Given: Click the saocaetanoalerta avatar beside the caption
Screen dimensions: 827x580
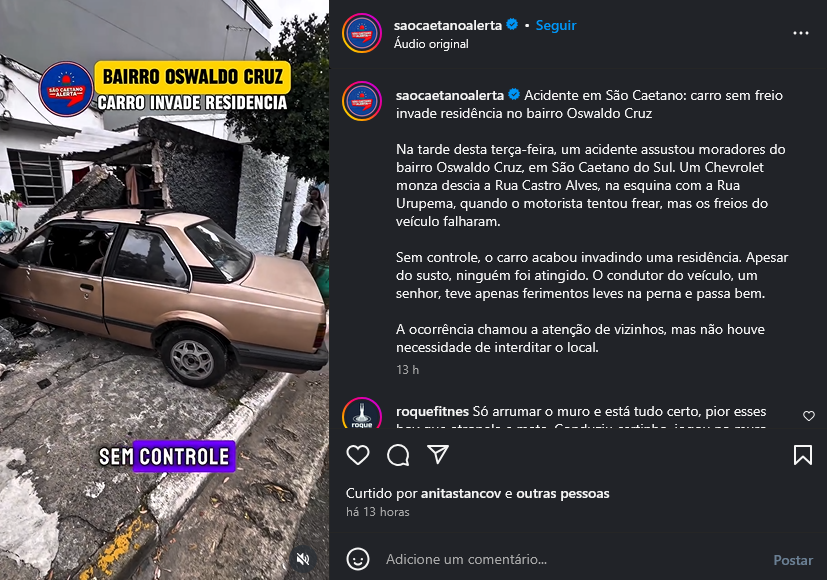Looking at the screenshot, I should 362,101.
